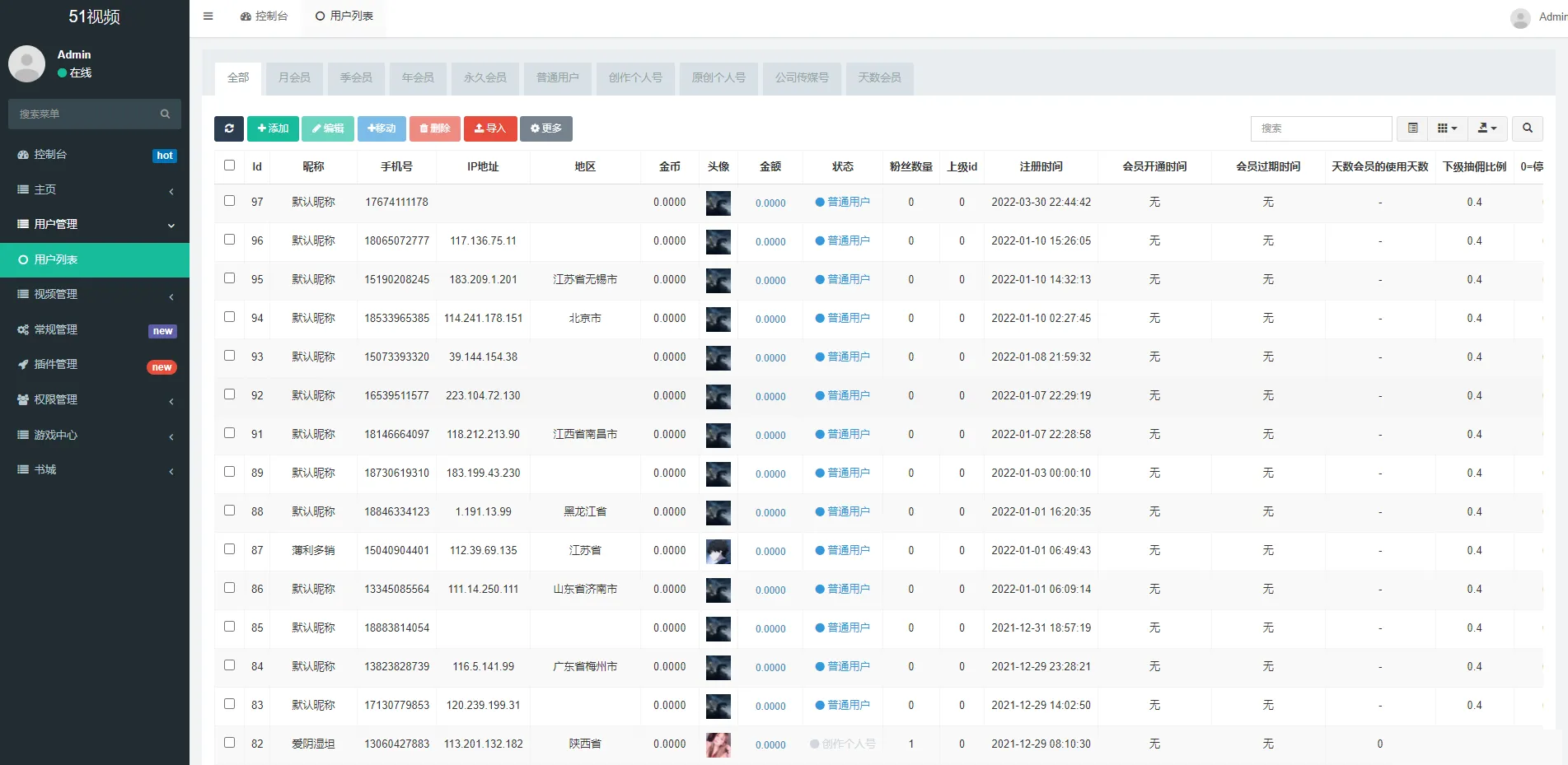Open the 控制台 dashboard from the sidebar
Viewport: 1568px width, 765px height.
[264, 16]
